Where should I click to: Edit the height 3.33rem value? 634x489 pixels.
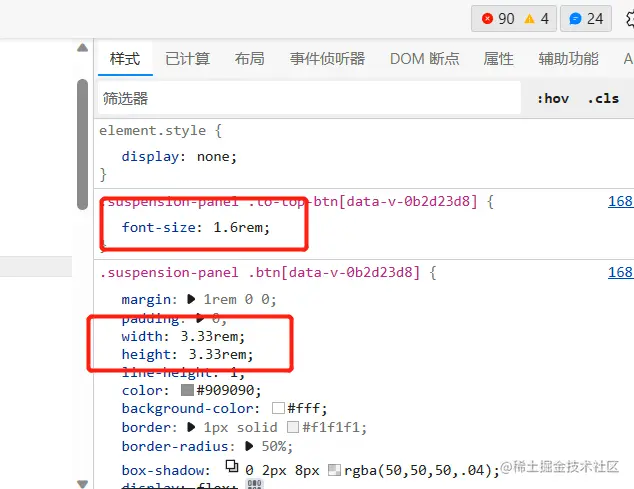pyautogui.click(x=217, y=354)
